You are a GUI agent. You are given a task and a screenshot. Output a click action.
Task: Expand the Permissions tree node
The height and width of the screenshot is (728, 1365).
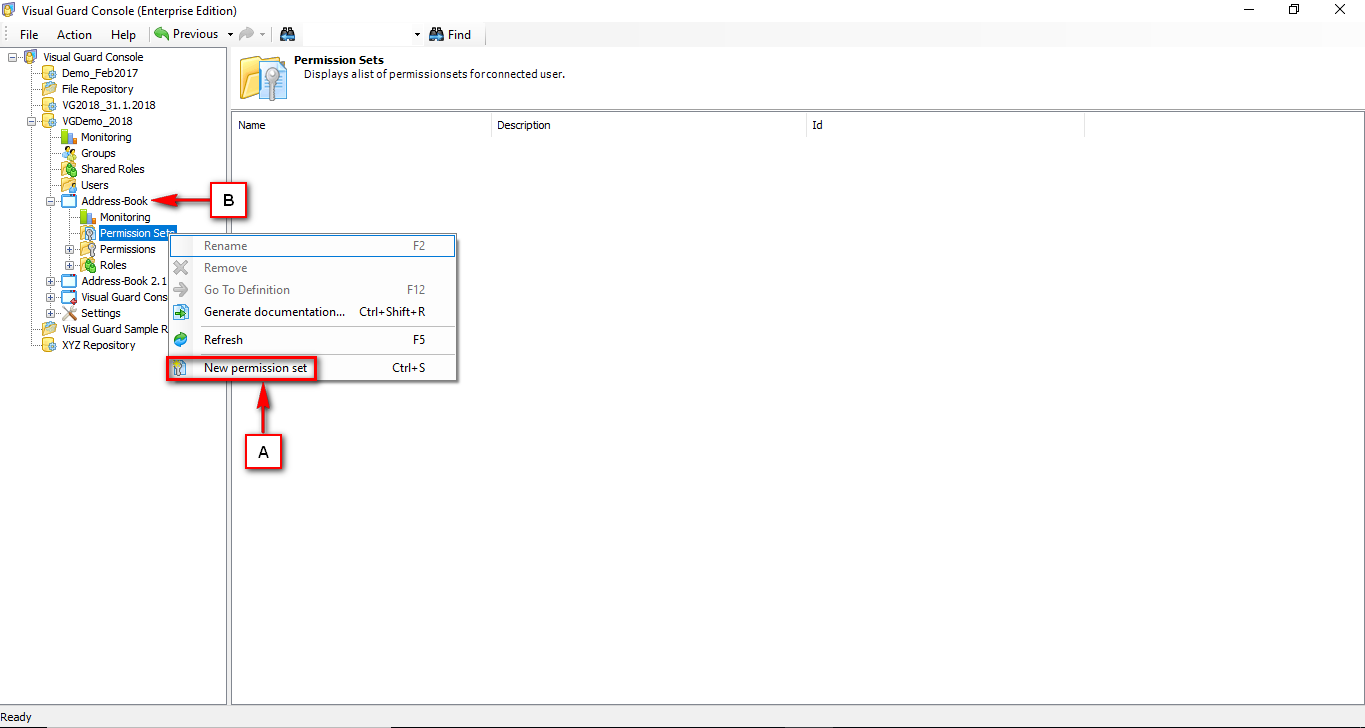pos(70,249)
